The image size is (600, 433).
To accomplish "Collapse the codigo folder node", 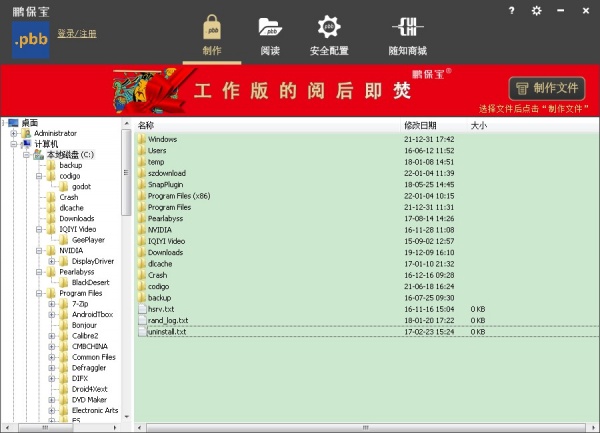I will click(39, 176).
